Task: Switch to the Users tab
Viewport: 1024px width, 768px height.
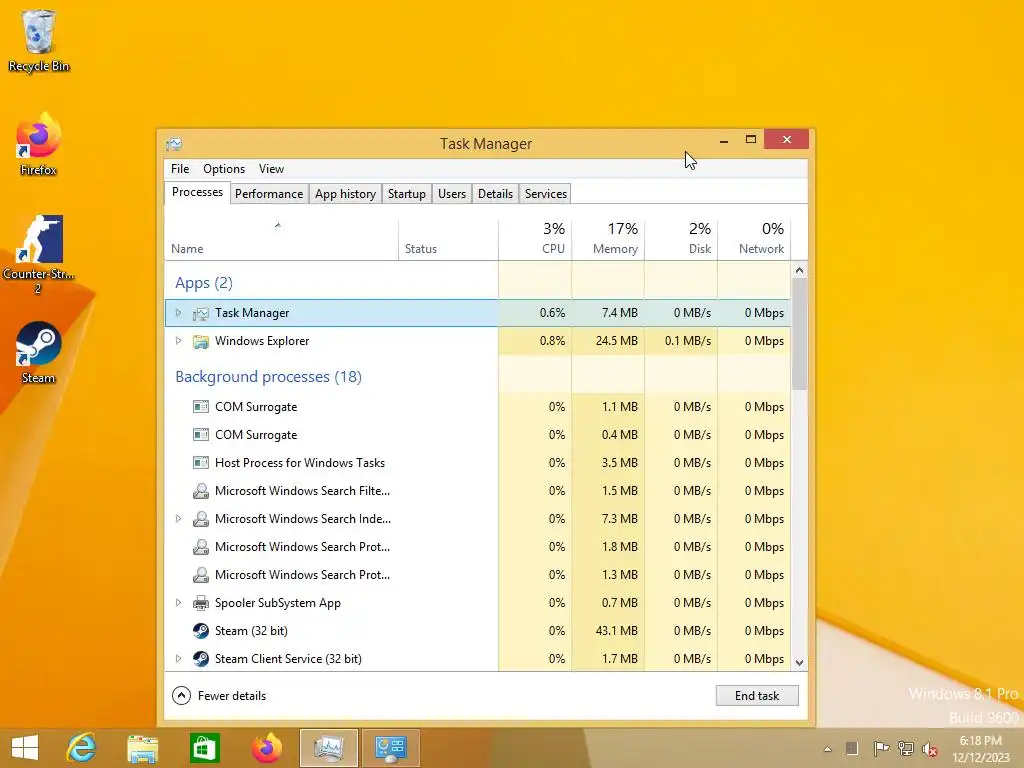Action: 452,194
